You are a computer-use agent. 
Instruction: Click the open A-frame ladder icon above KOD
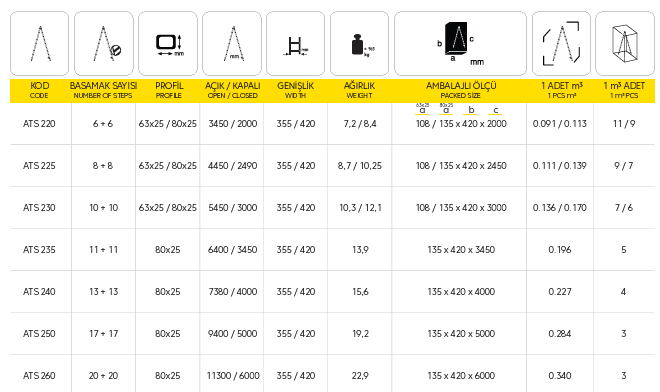(x=40, y=43)
